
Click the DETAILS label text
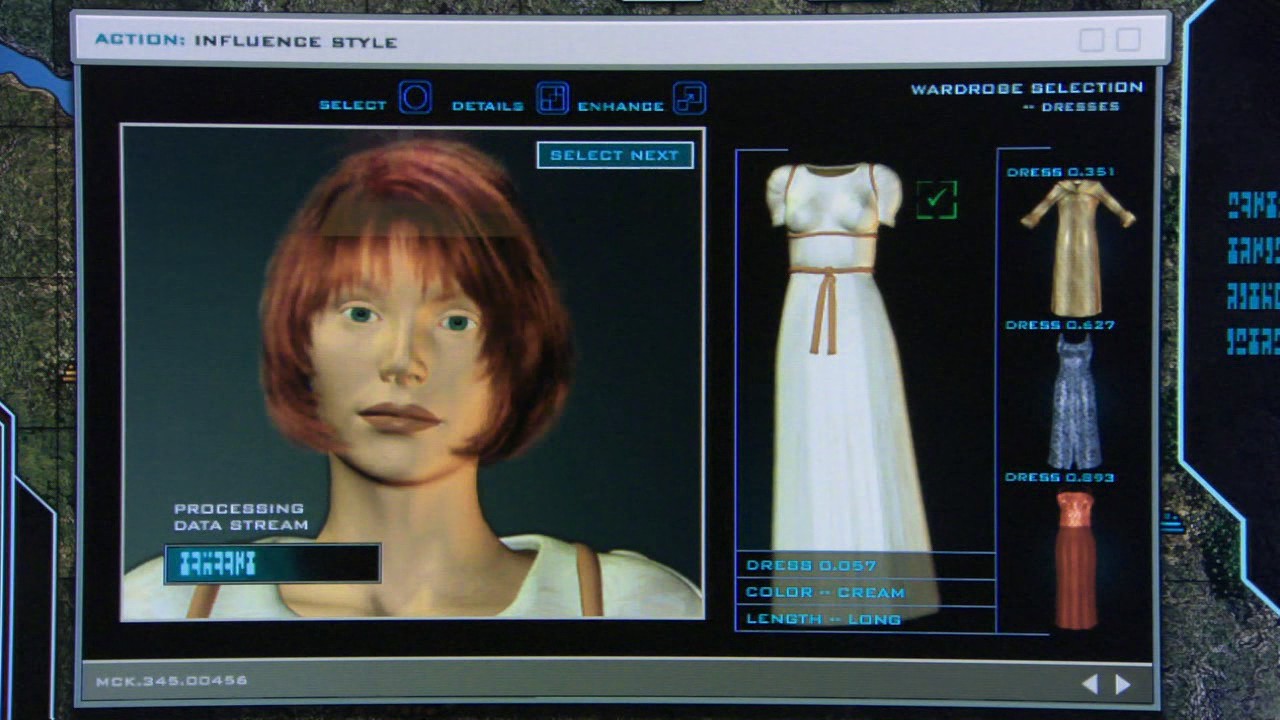487,105
